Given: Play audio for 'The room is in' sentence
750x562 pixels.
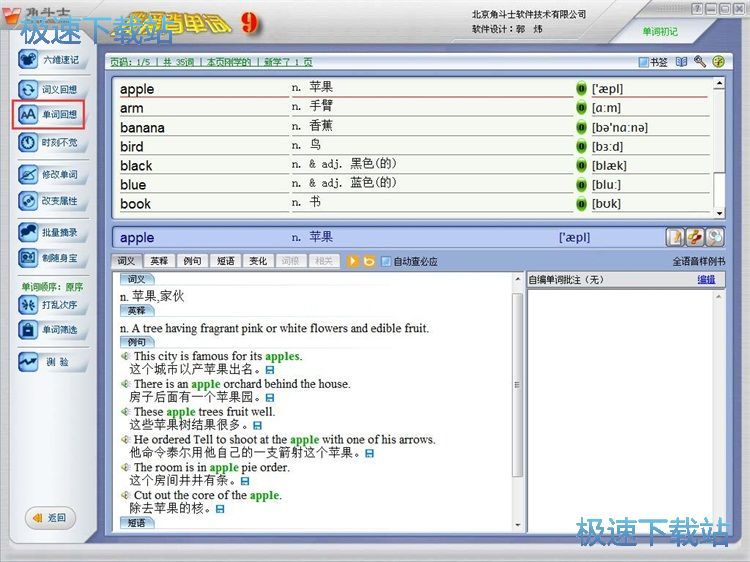Looking at the screenshot, I should tap(125, 467).
